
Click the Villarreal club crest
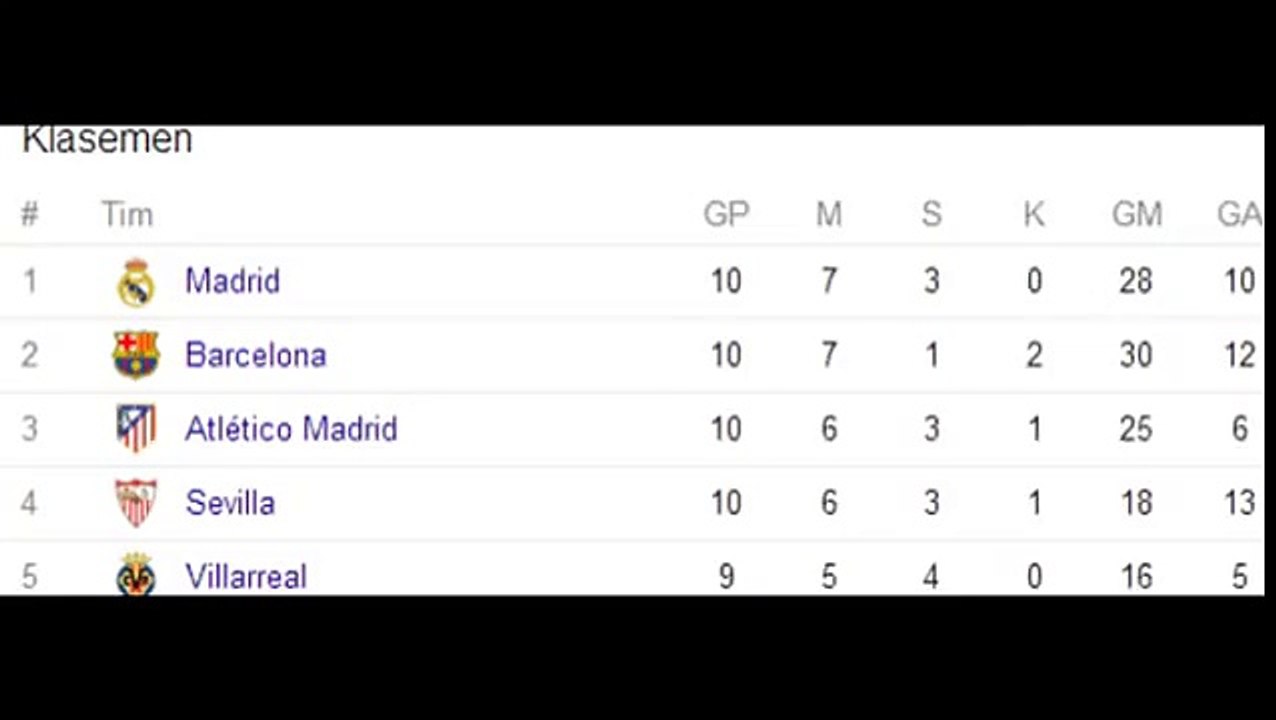click(x=135, y=575)
